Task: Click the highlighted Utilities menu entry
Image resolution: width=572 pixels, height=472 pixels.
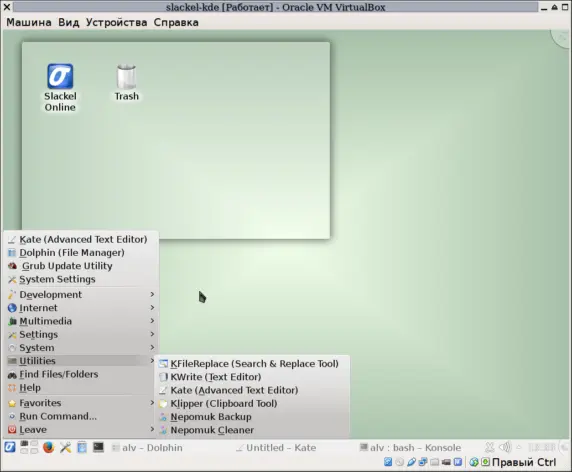Action: click(81, 361)
